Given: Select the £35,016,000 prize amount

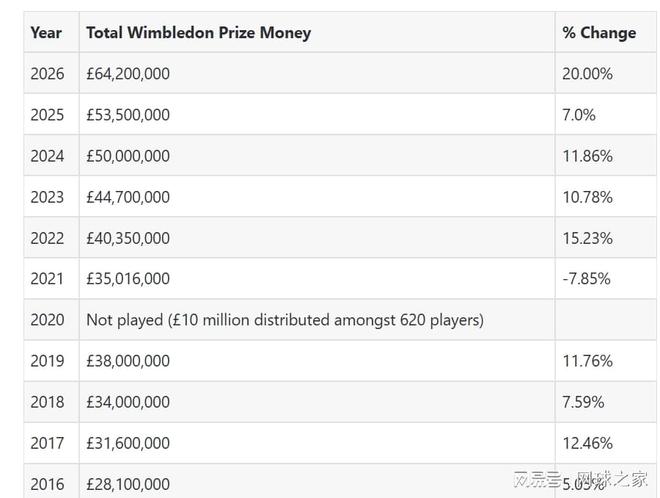Looking at the screenshot, I should [x=128, y=279].
